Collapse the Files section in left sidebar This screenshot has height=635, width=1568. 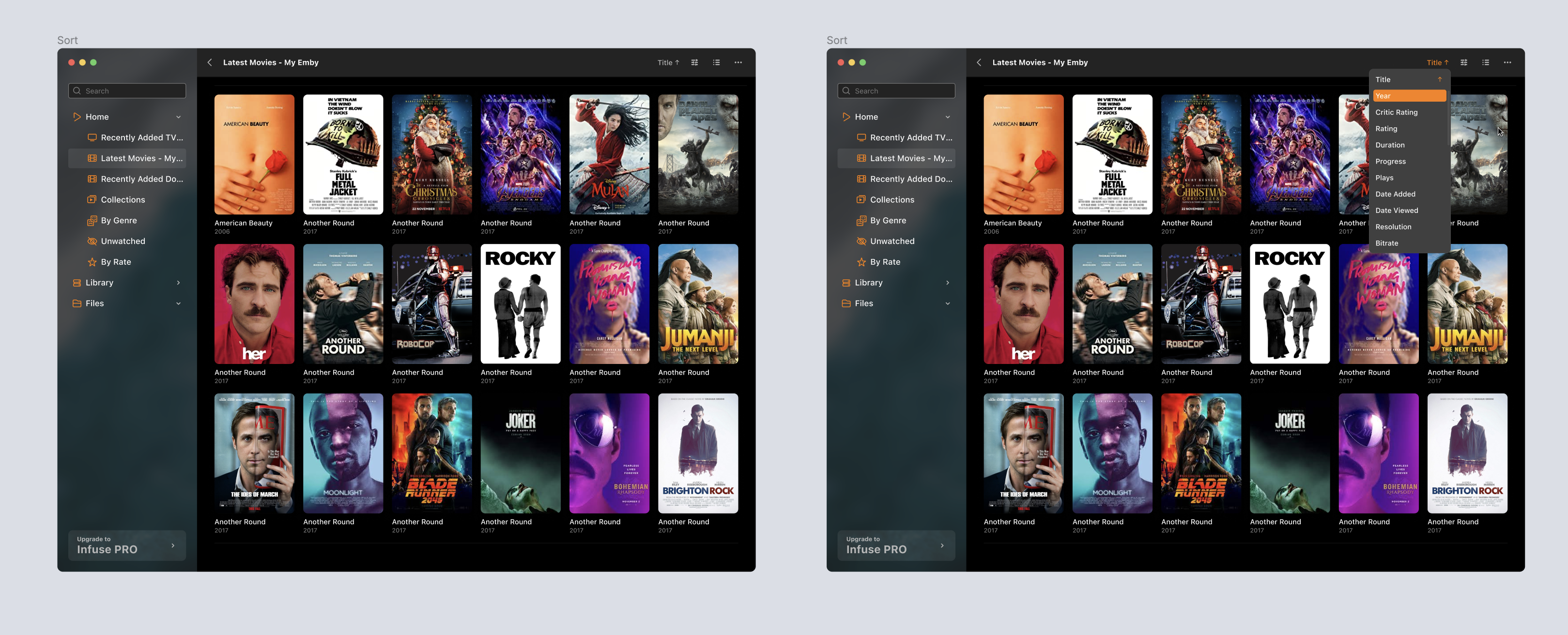click(178, 303)
